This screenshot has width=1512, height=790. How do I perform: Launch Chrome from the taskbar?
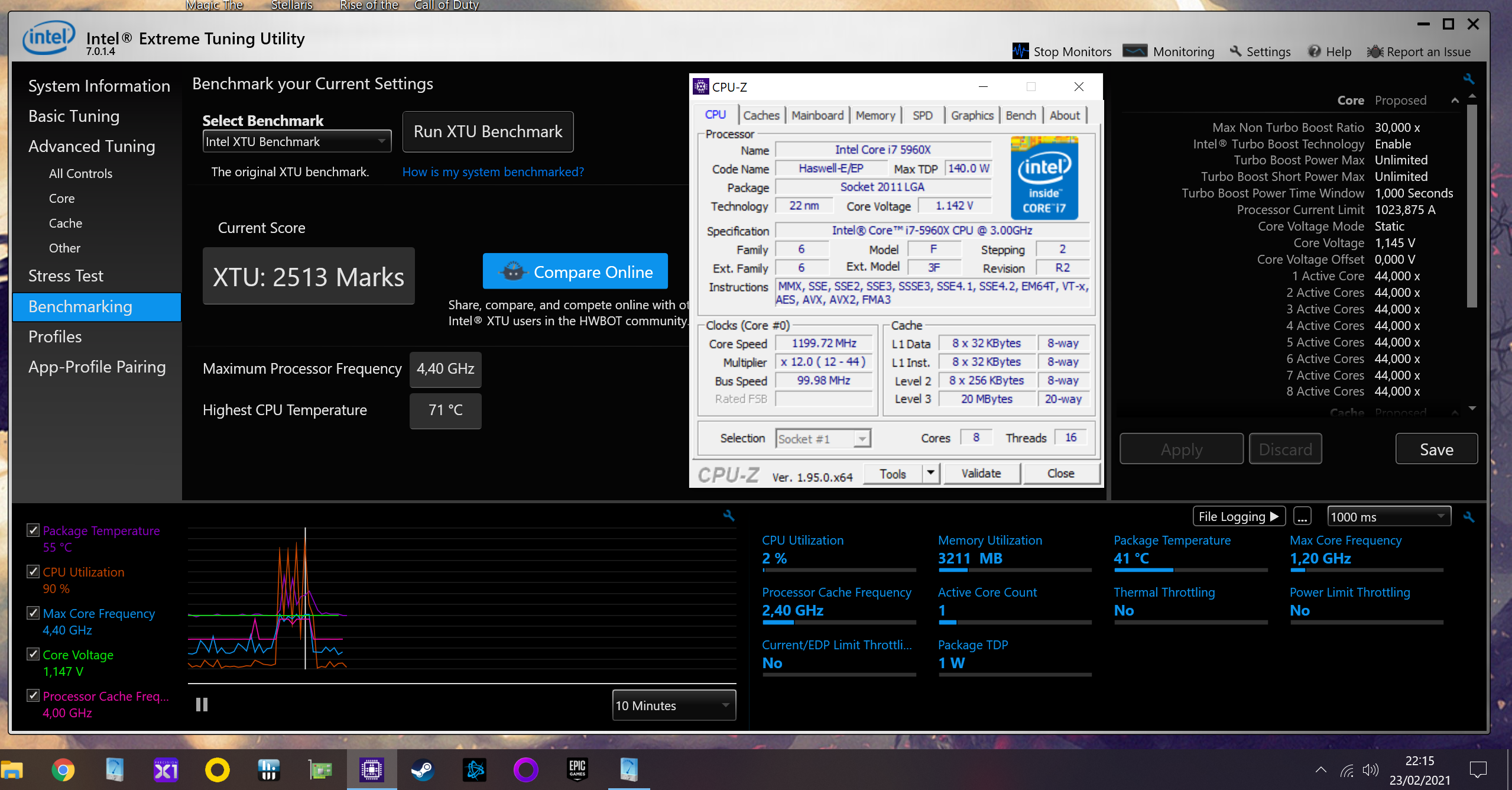click(63, 770)
